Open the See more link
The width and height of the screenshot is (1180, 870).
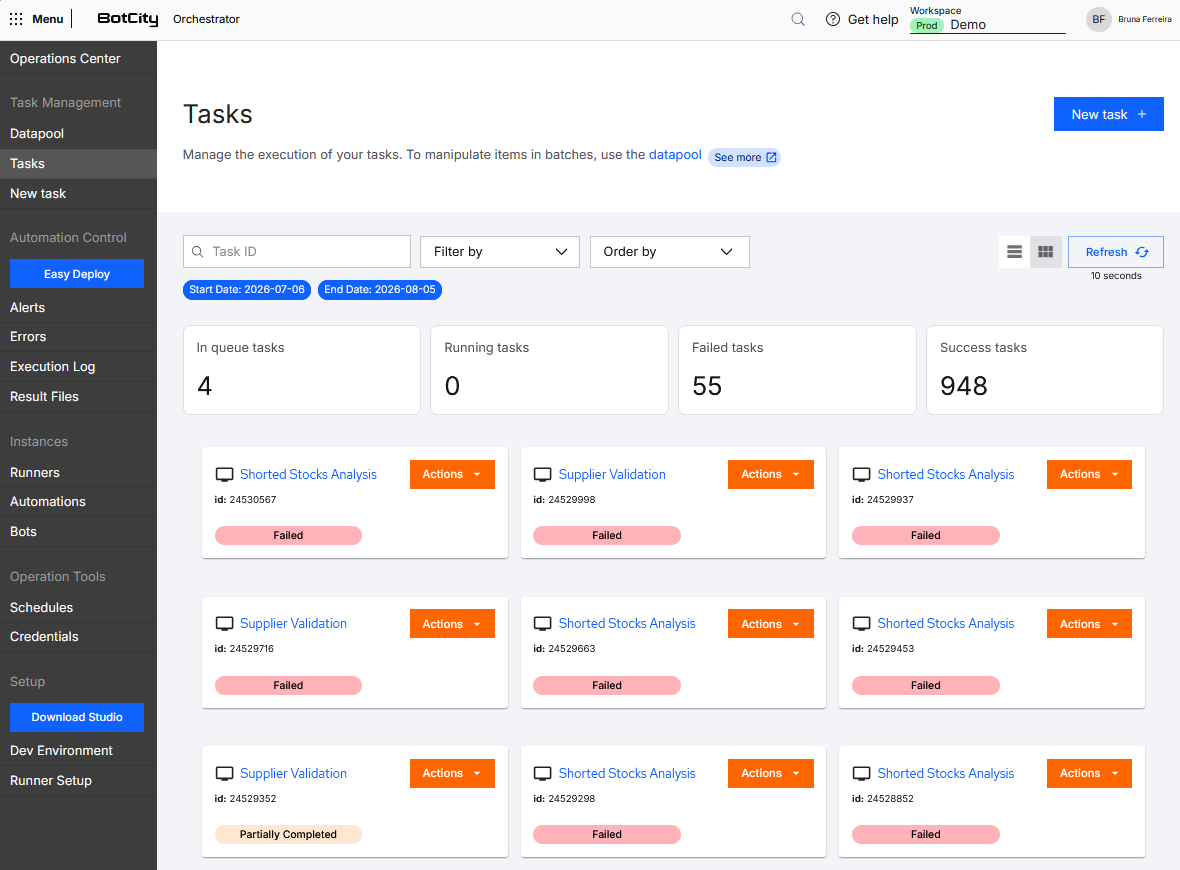point(744,157)
